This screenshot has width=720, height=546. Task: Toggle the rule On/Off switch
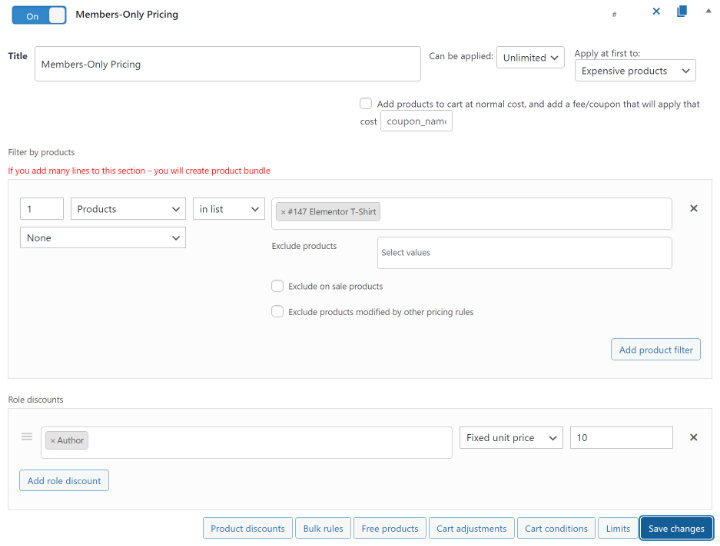[39, 15]
